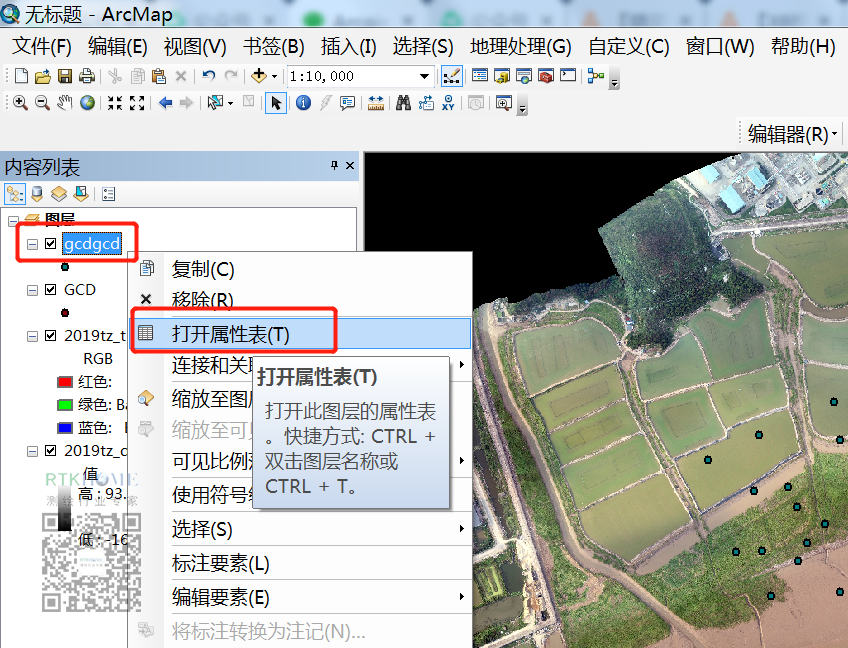Click 标注要素(L) in the context menu
The height and width of the screenshot is (648, 848).
coord(221,564)
